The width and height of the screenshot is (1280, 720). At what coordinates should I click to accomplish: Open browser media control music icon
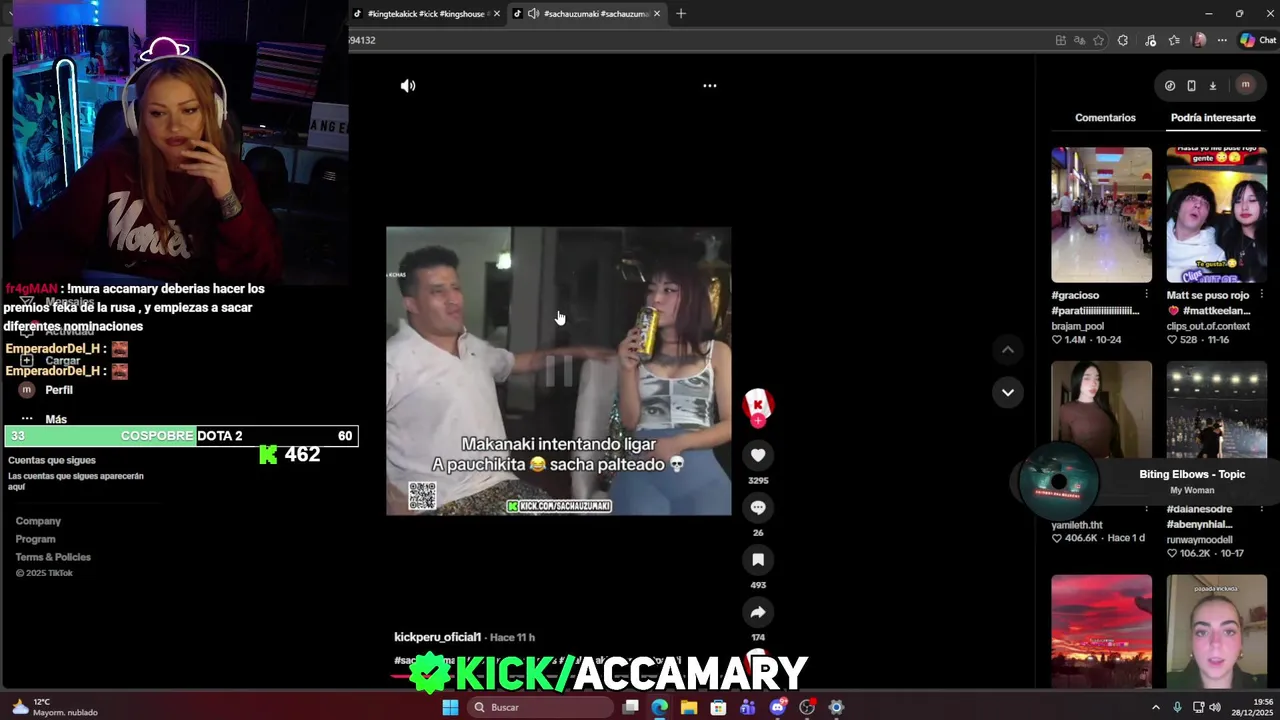pos(1150,40)
